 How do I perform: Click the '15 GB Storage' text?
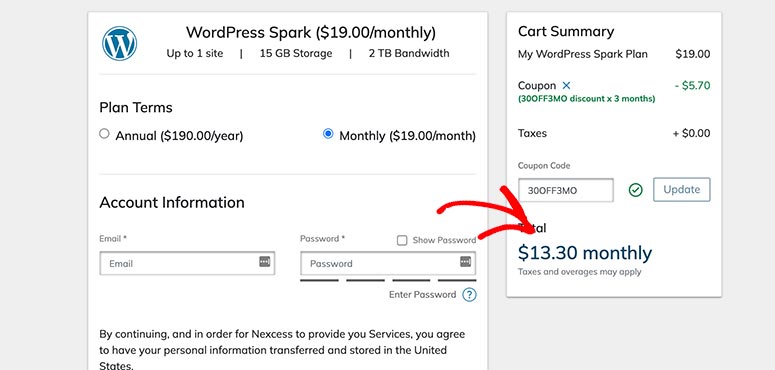click(x=296, y=53)
